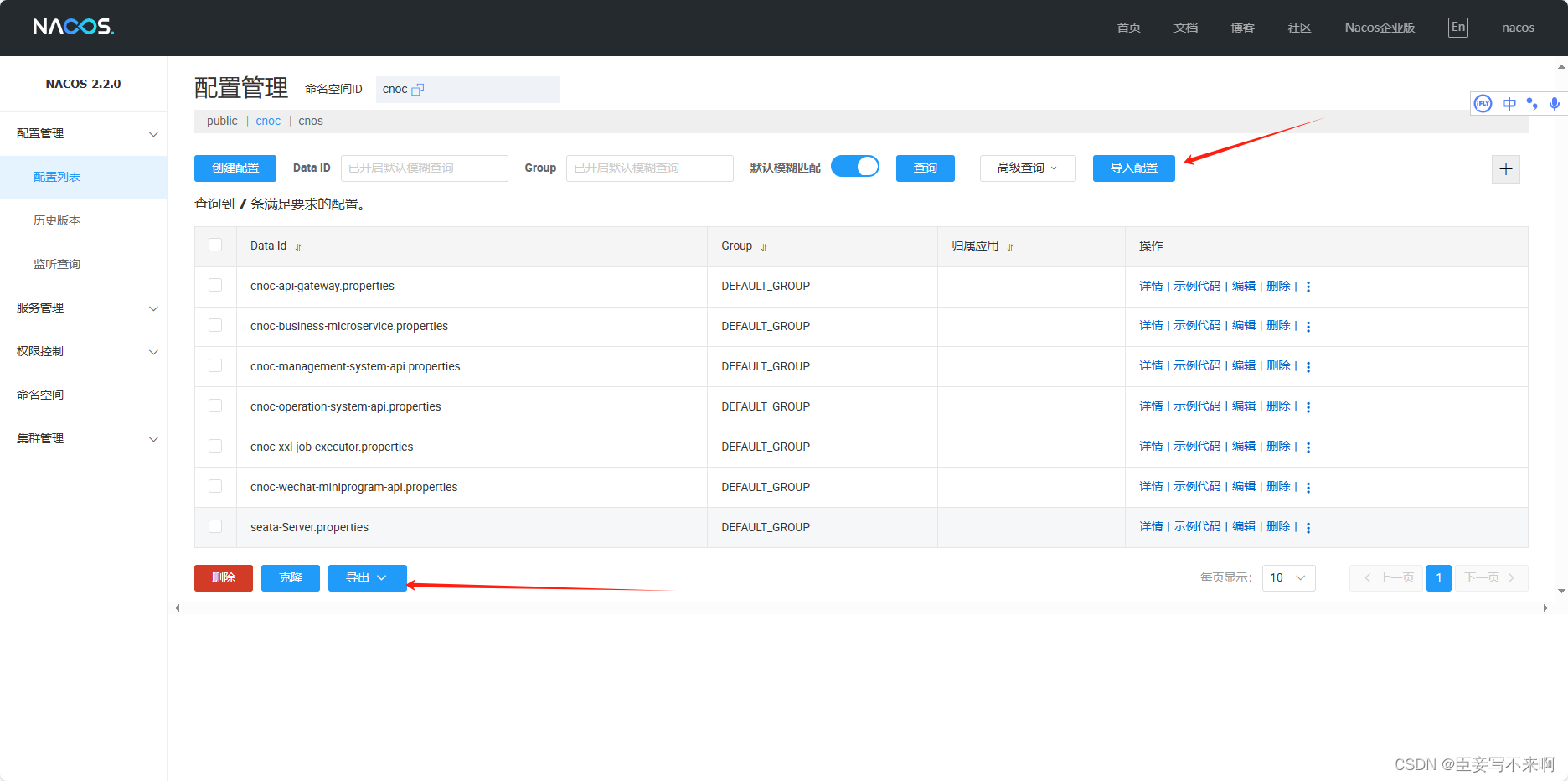Click the 导入配置 button

click(1134, 168)
